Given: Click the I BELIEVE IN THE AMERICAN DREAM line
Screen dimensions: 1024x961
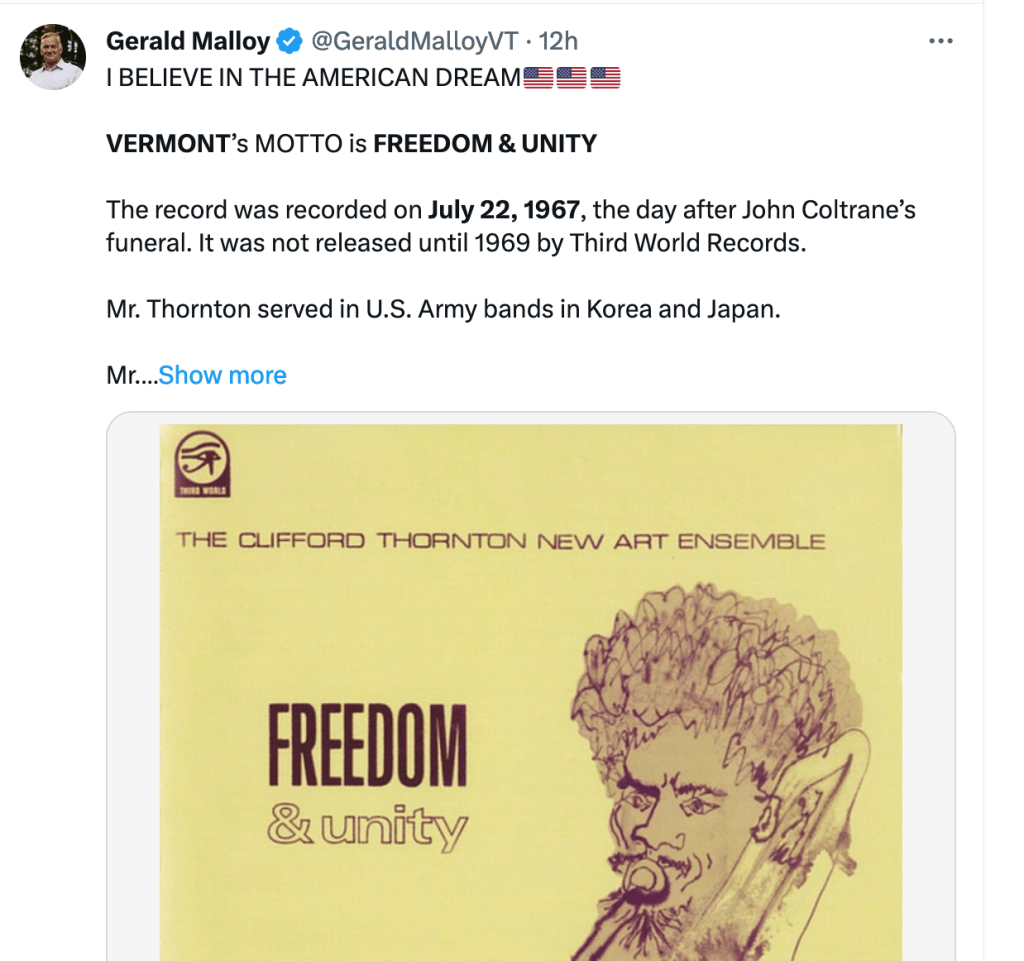Looking at the screenshot, I should point(314,77).
